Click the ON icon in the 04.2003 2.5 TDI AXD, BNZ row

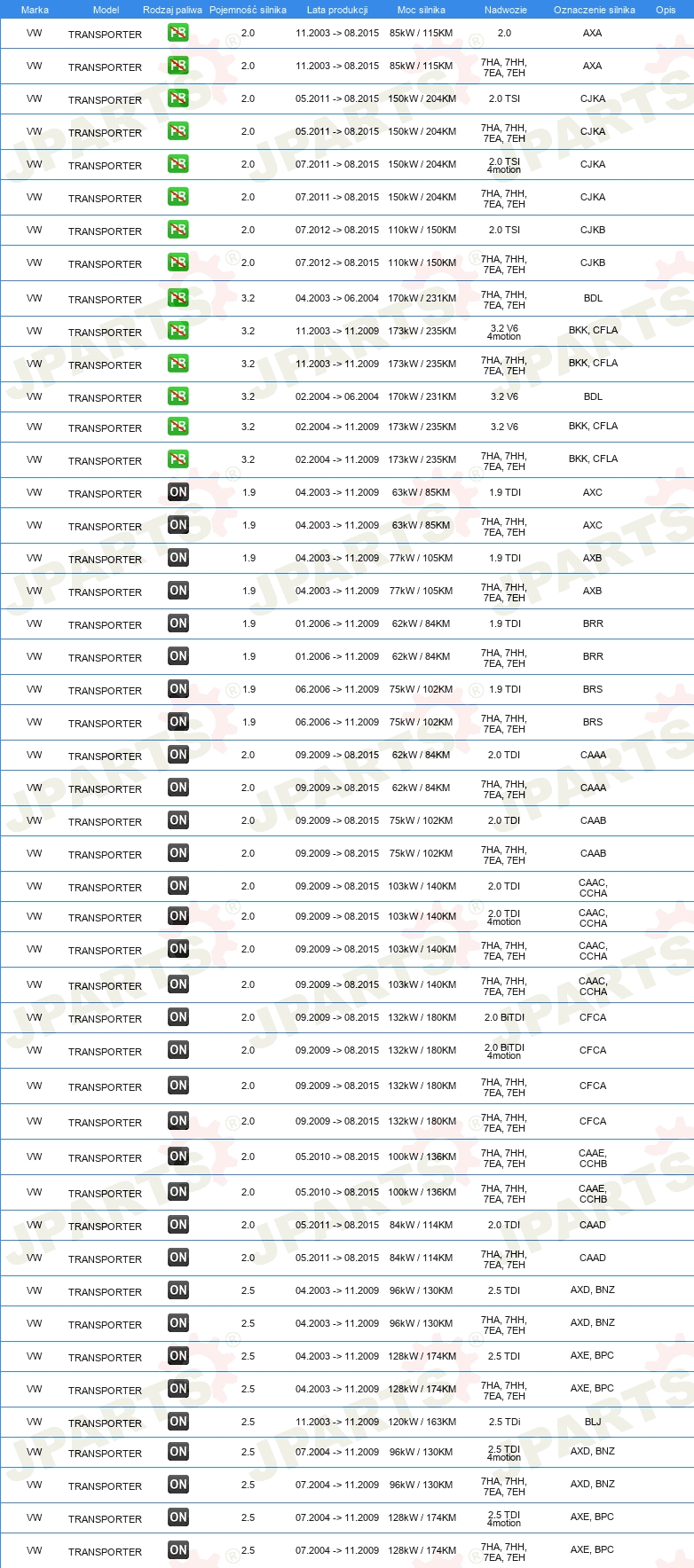coord(178,1290)
